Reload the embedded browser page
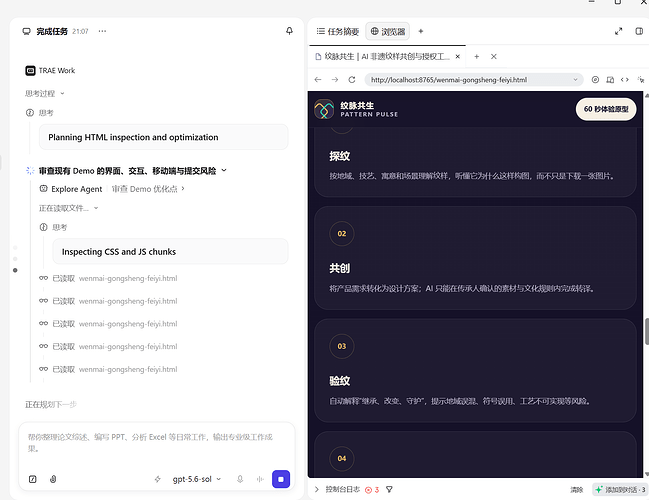Screen dimensions: 649x500 coord(352,79)
